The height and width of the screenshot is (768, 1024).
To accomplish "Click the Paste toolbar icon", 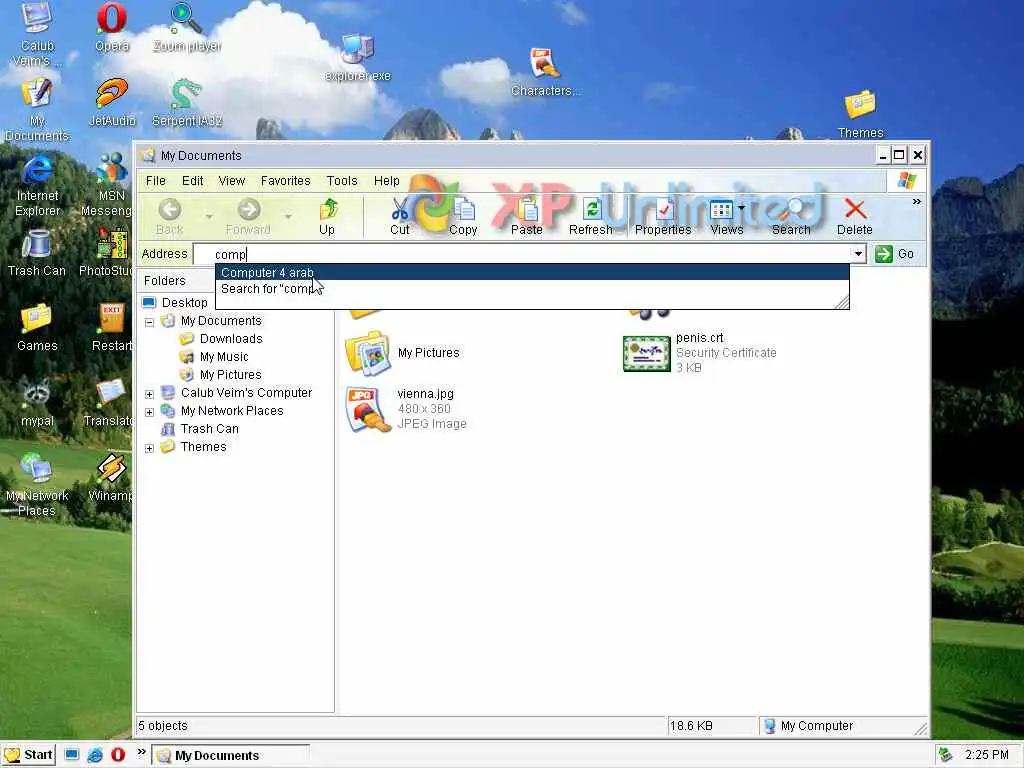I will pyautogui.click(x=526, y=210).
